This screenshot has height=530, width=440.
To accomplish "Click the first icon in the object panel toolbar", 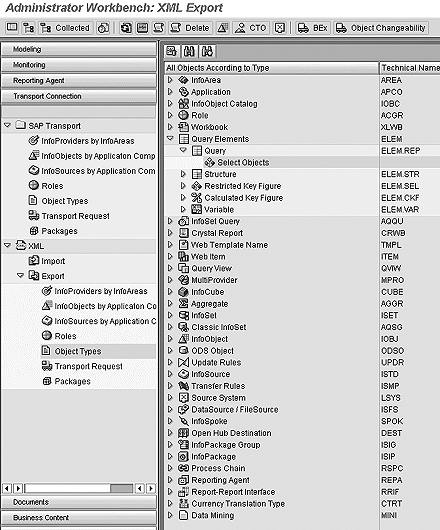I will click(x=172, y=52).
